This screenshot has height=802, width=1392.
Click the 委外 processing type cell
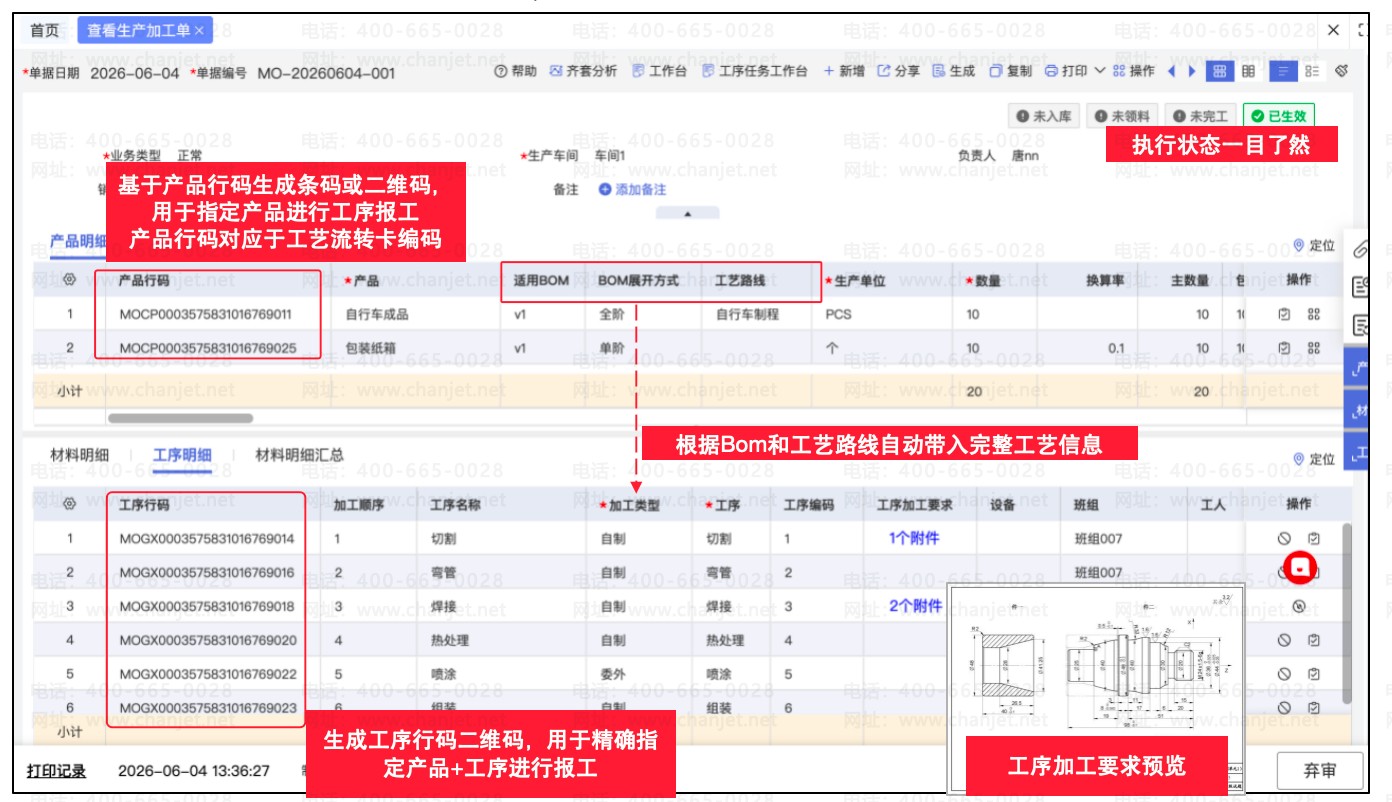613,674
